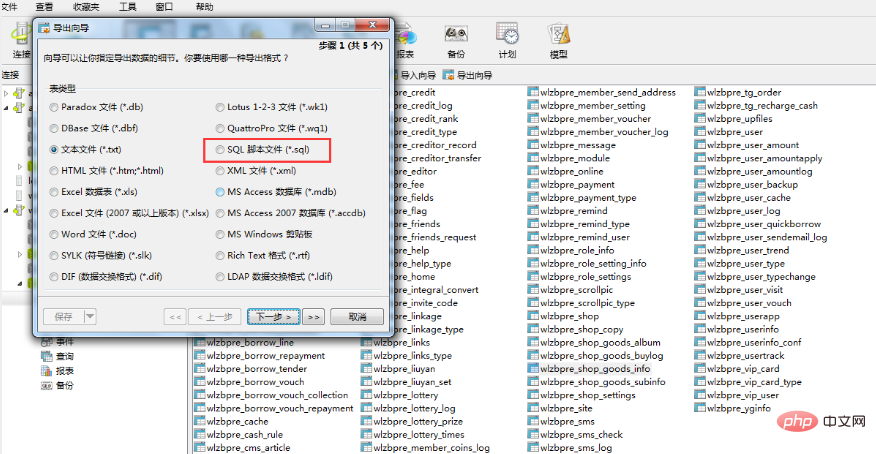Open the 文件 menu

coord(9,7)
